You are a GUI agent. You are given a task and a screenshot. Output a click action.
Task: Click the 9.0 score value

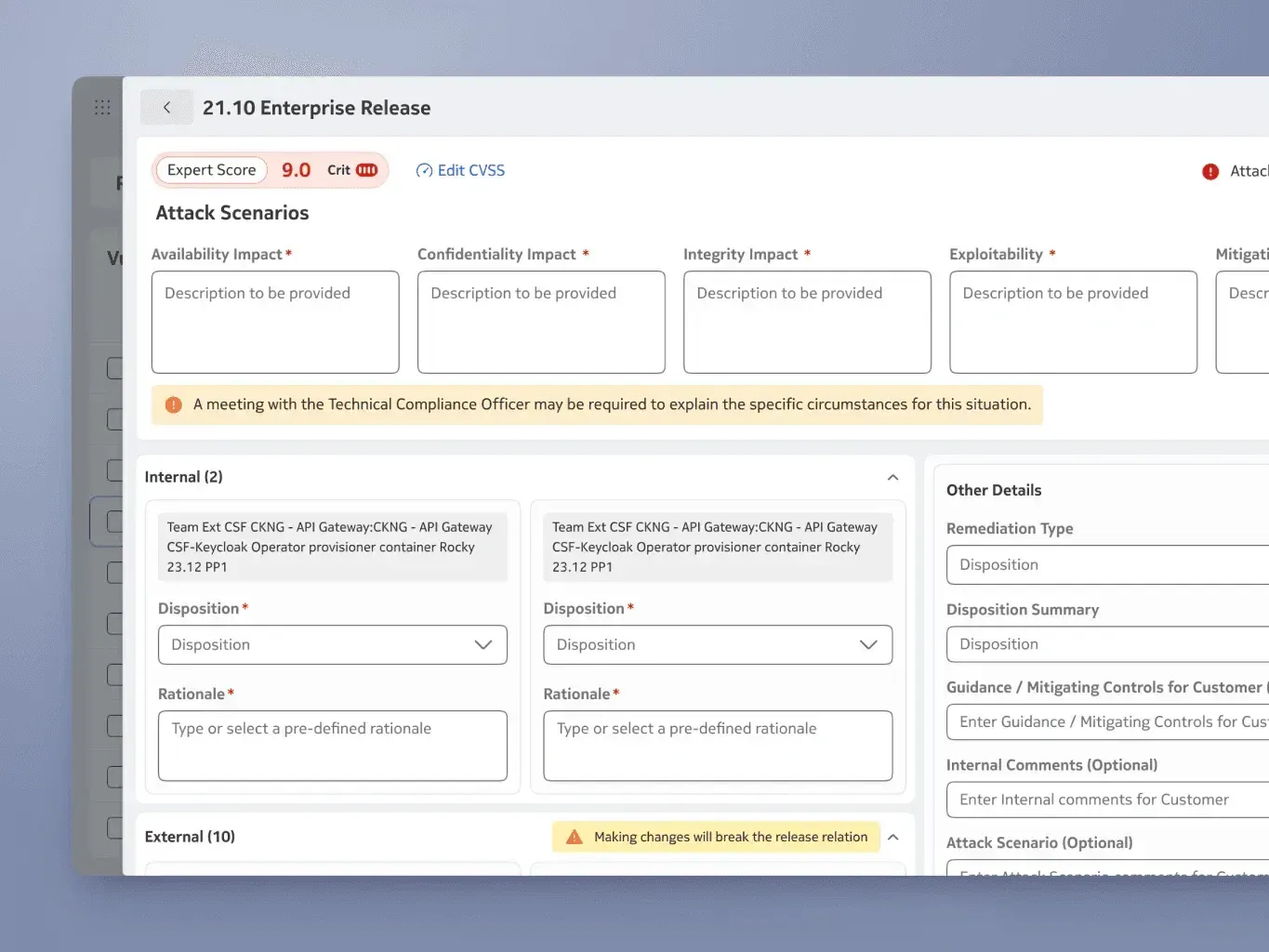point(297,170)
